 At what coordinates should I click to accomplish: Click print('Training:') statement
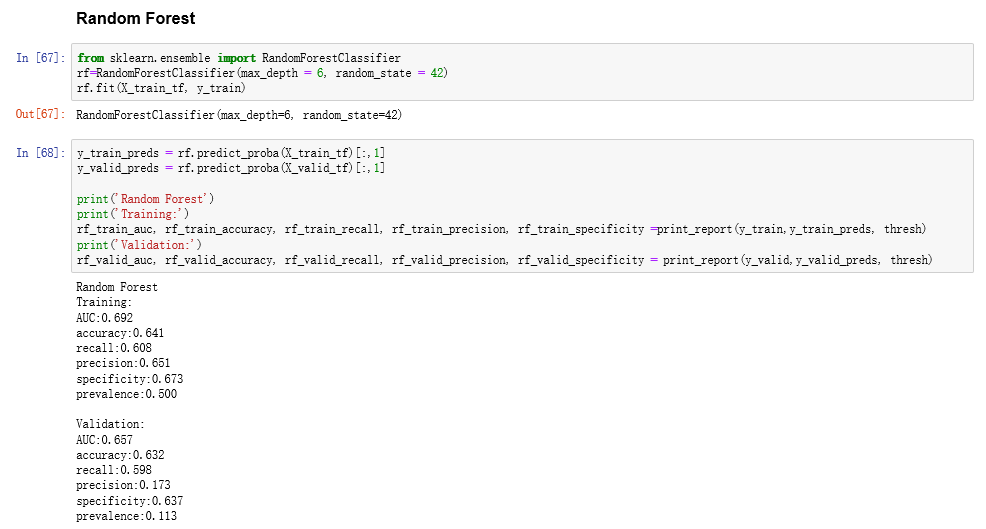[x=133, y=214]
